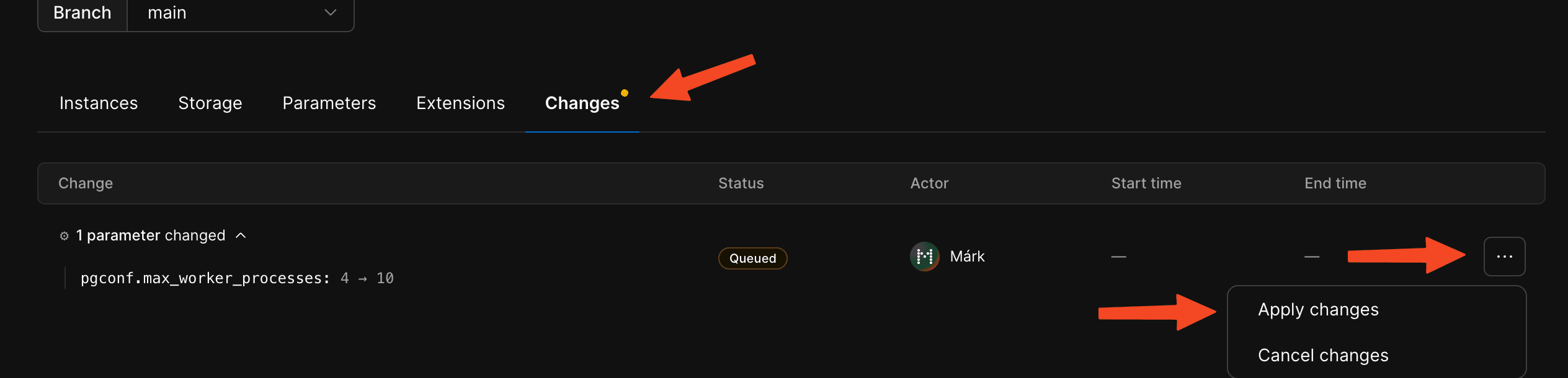This screenshot has height=378, width=1568.
Task: Choose Cancel changes from the menu
Action: click(x=1322, y=355)
